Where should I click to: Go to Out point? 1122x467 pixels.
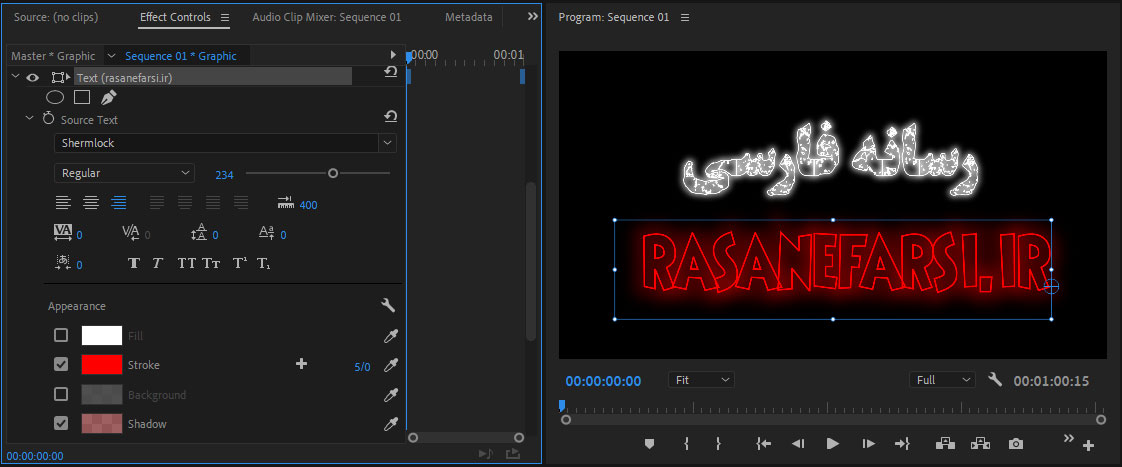click(902, 443)
